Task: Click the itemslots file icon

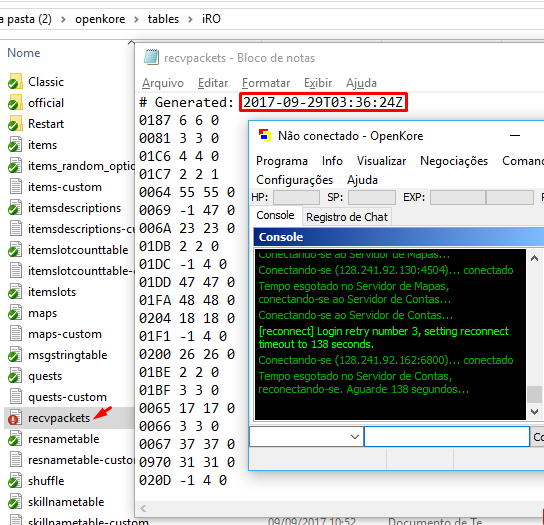Action: (15, 292)
